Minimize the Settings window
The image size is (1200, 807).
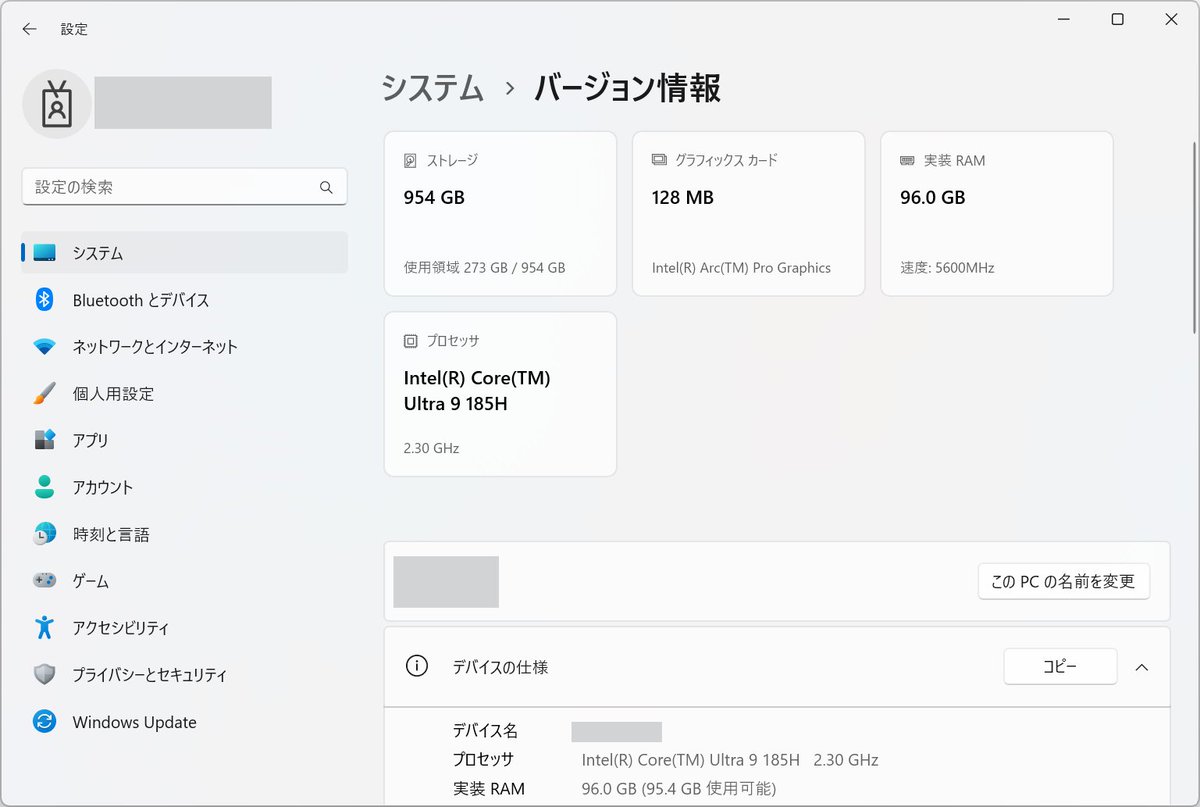(x=1064, y=20)
